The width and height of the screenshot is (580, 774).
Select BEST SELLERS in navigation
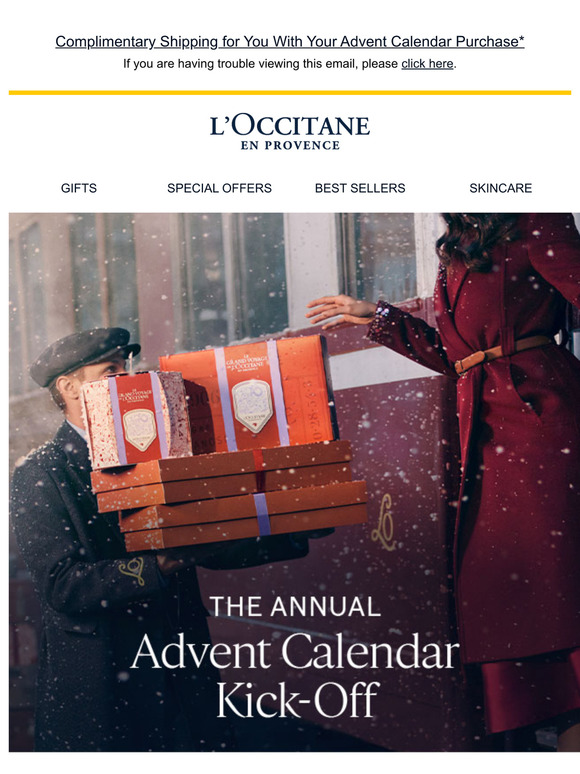tap(360, 188)
